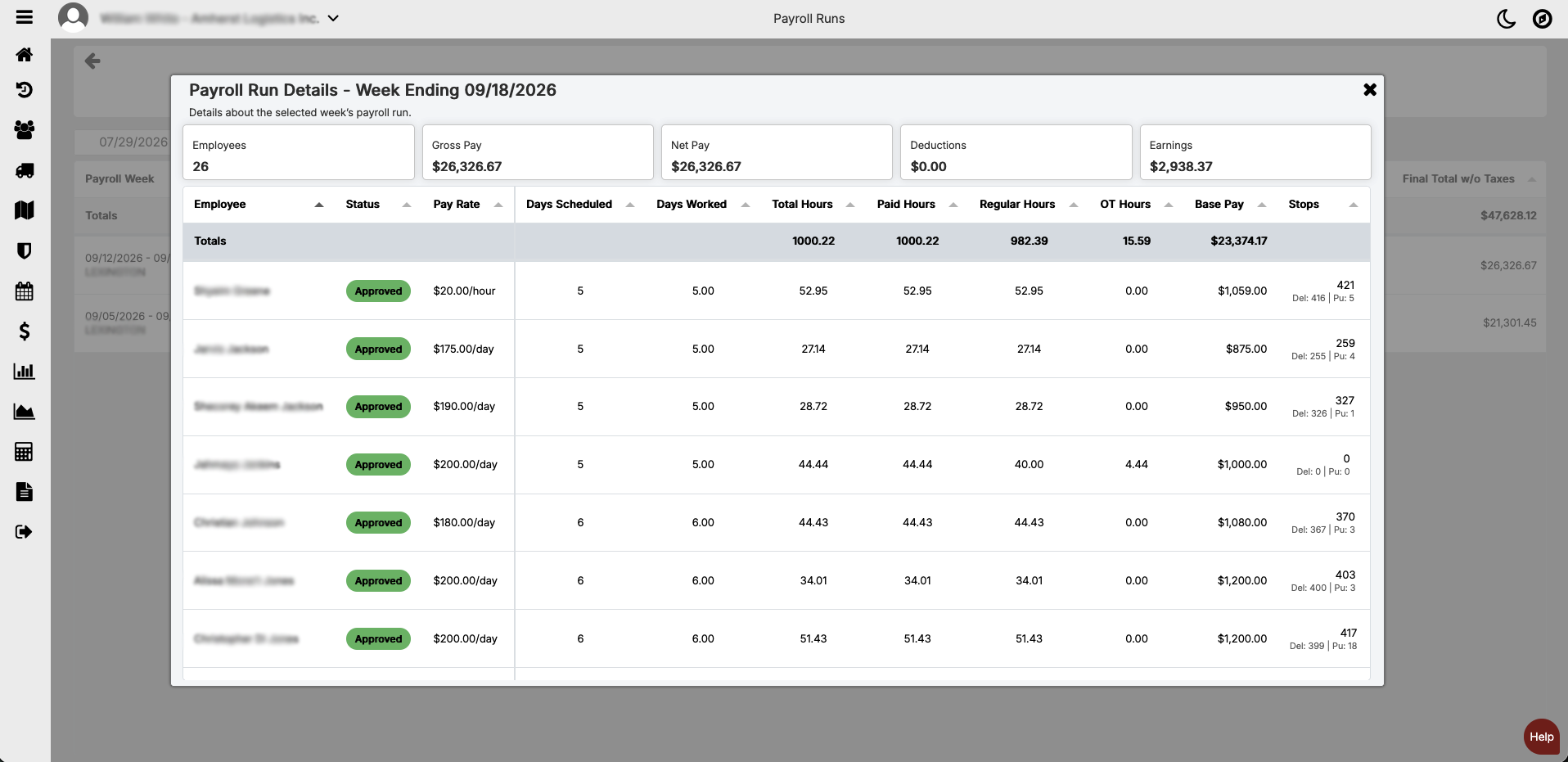Click Approved badge in the $190.00/day row
The image size is (1568, 762).
coord(378,407)
